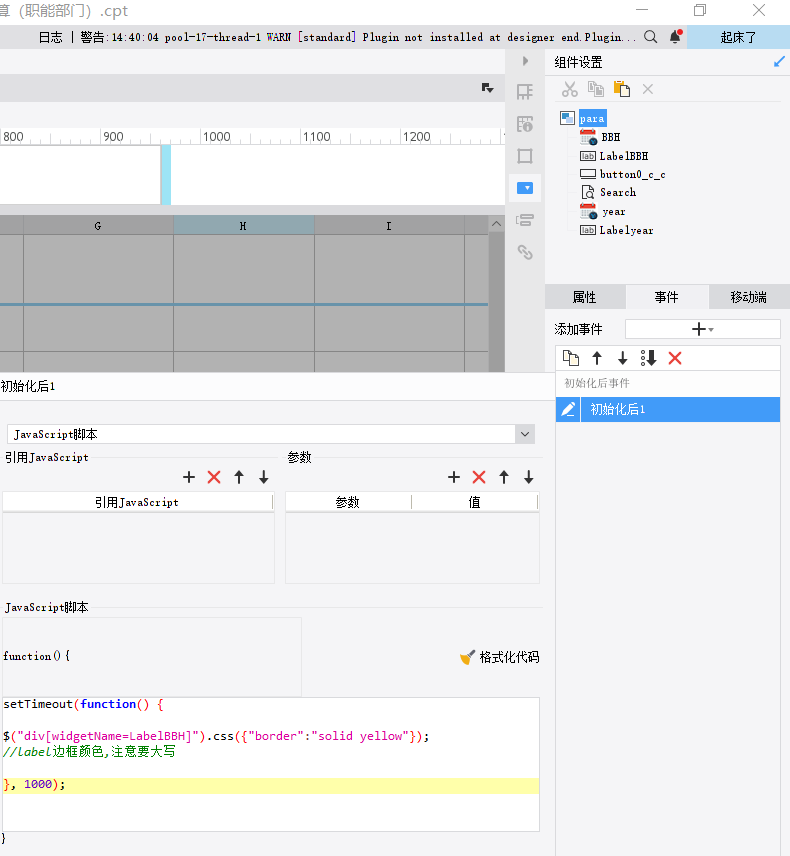Click column H header in the grid
The width and height of the screenshot is (790, 856).
(243, 225)
